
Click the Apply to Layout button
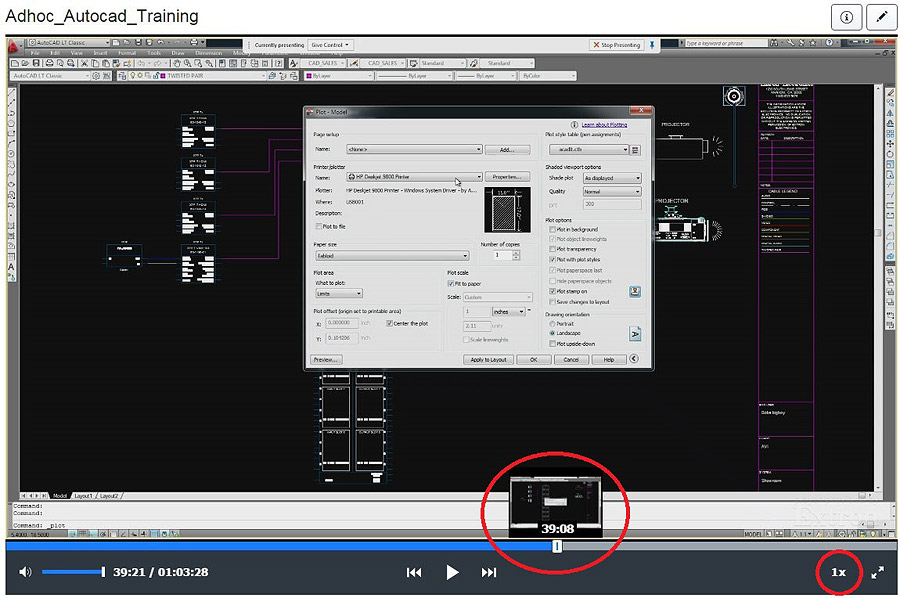pos(487,360)
